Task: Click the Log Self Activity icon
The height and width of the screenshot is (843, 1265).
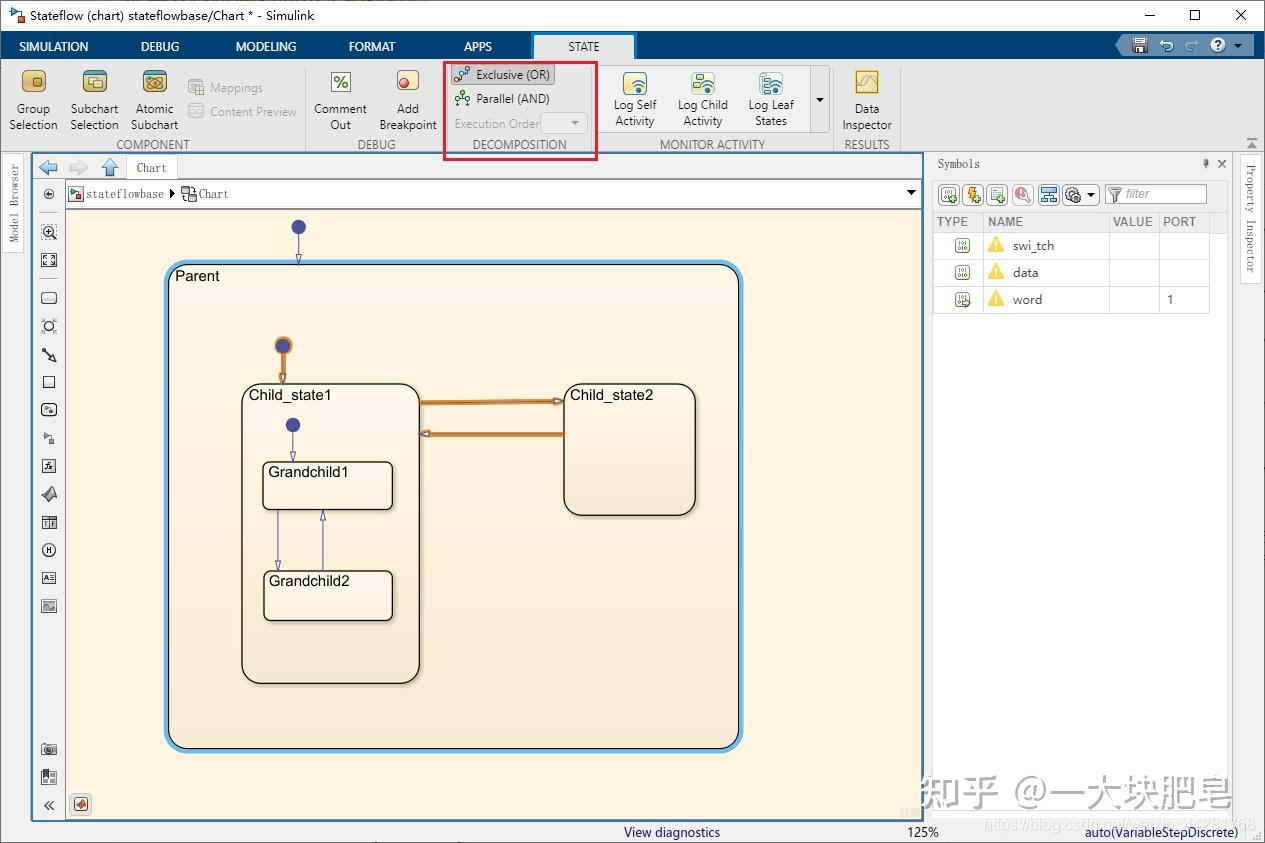Action: click(635, 83)
